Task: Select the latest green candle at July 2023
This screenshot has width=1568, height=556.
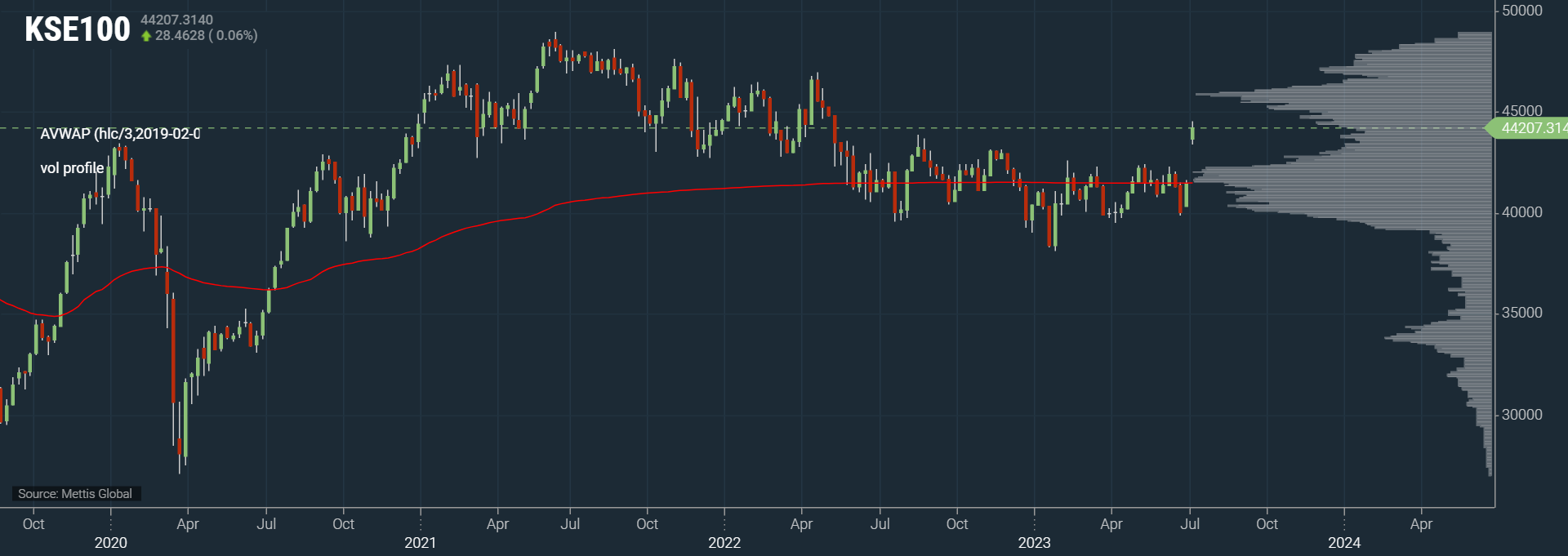Action: click(x=1193, y=132)
